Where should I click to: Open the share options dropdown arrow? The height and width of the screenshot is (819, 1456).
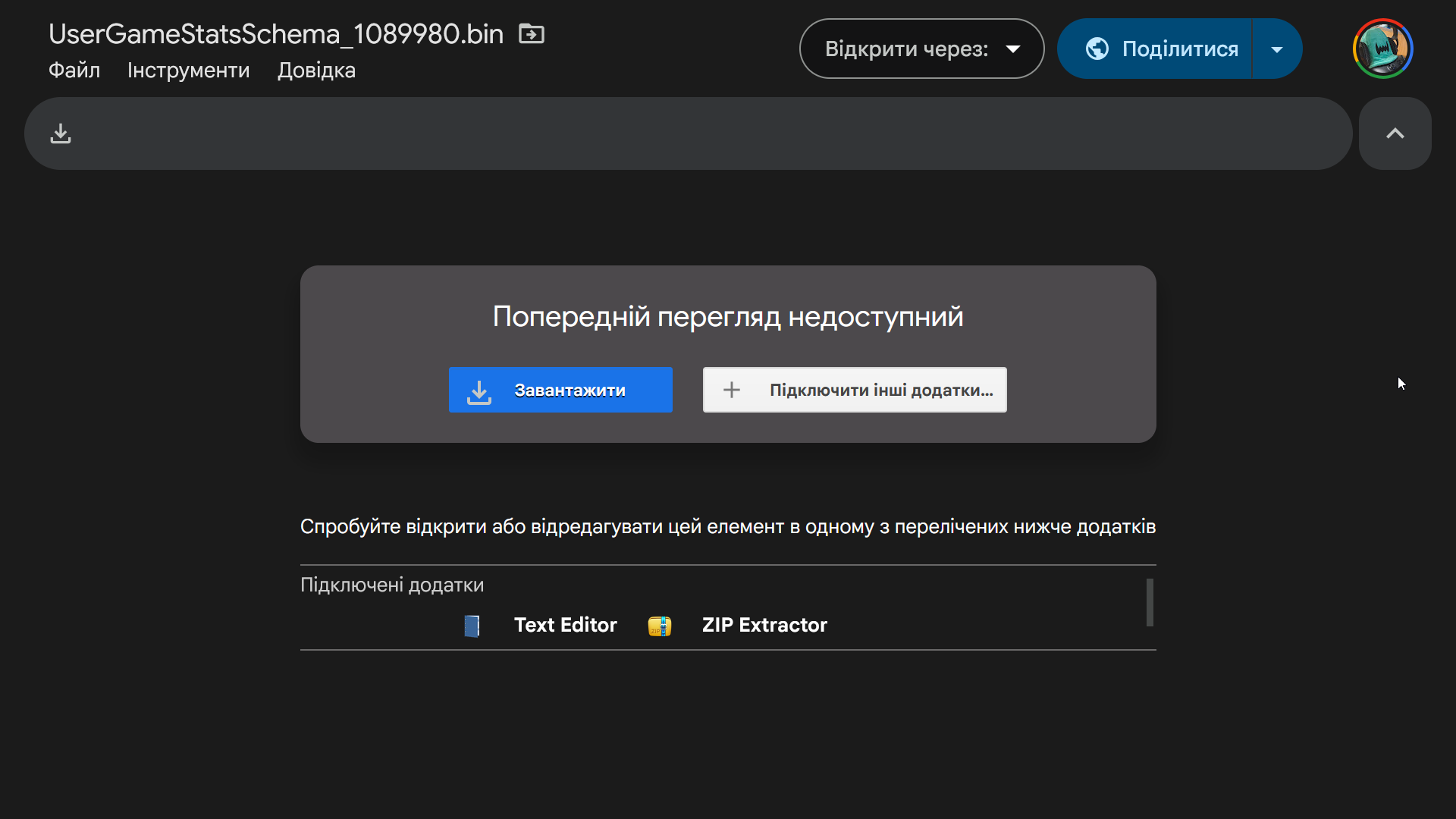pos(1277,49)
